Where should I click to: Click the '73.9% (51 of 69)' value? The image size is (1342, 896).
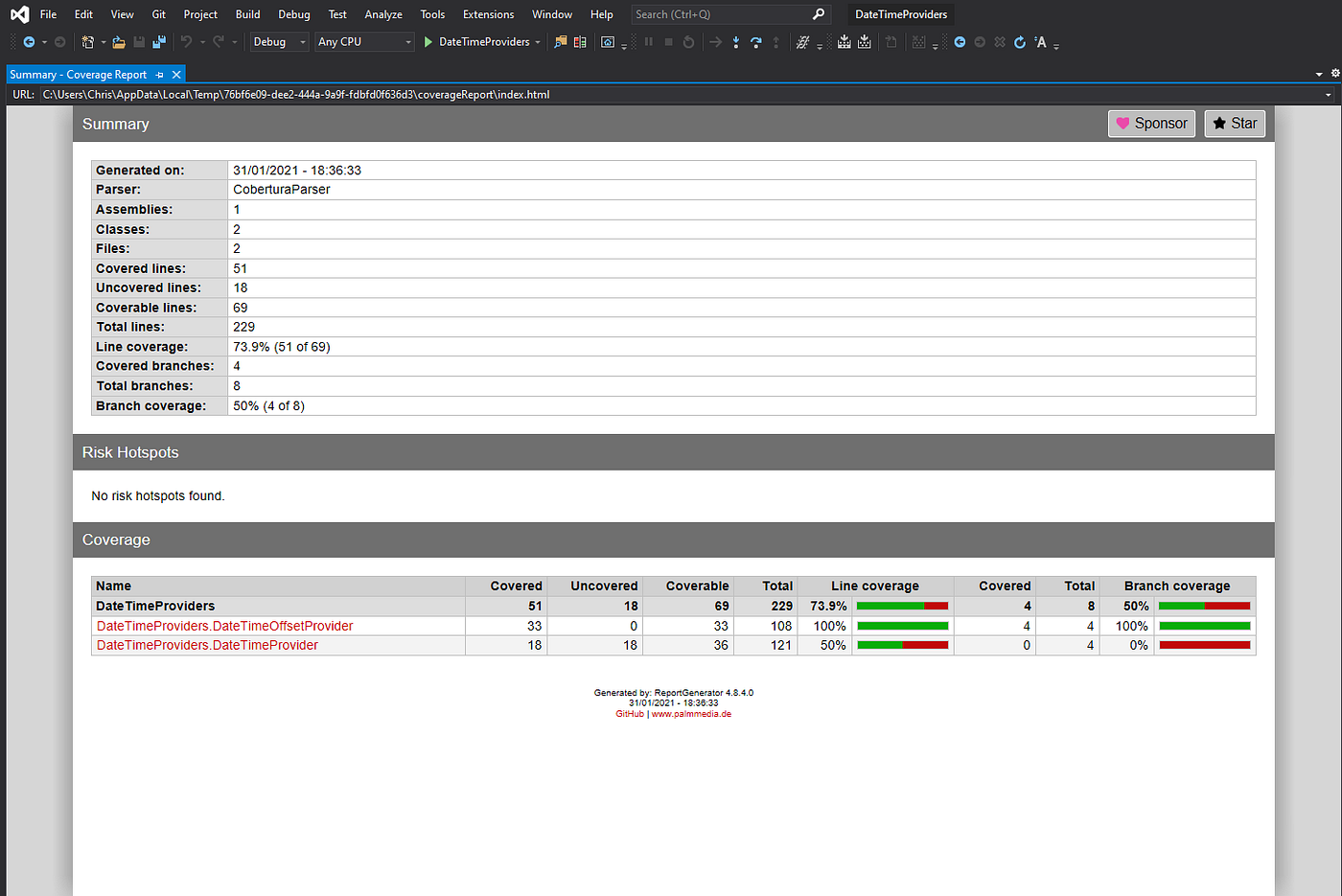pos(282,347)
